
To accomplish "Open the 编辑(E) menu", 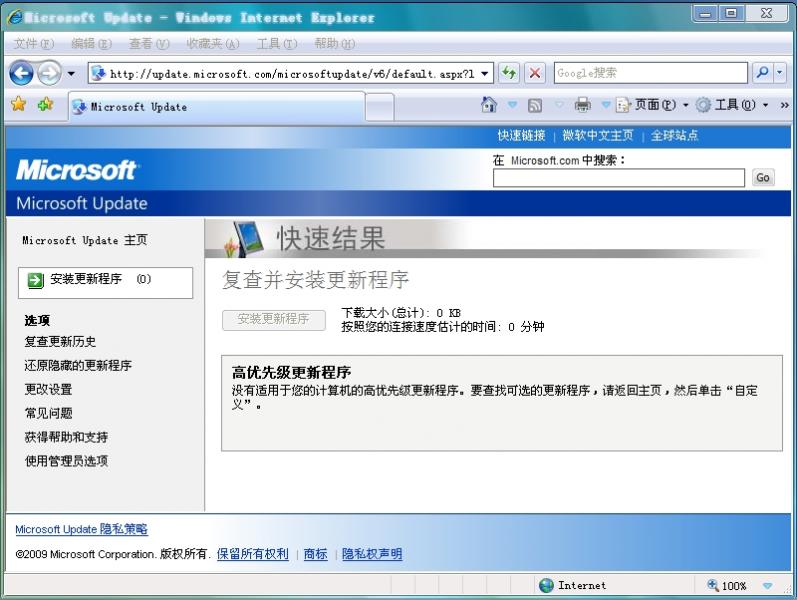I will 91,44.
